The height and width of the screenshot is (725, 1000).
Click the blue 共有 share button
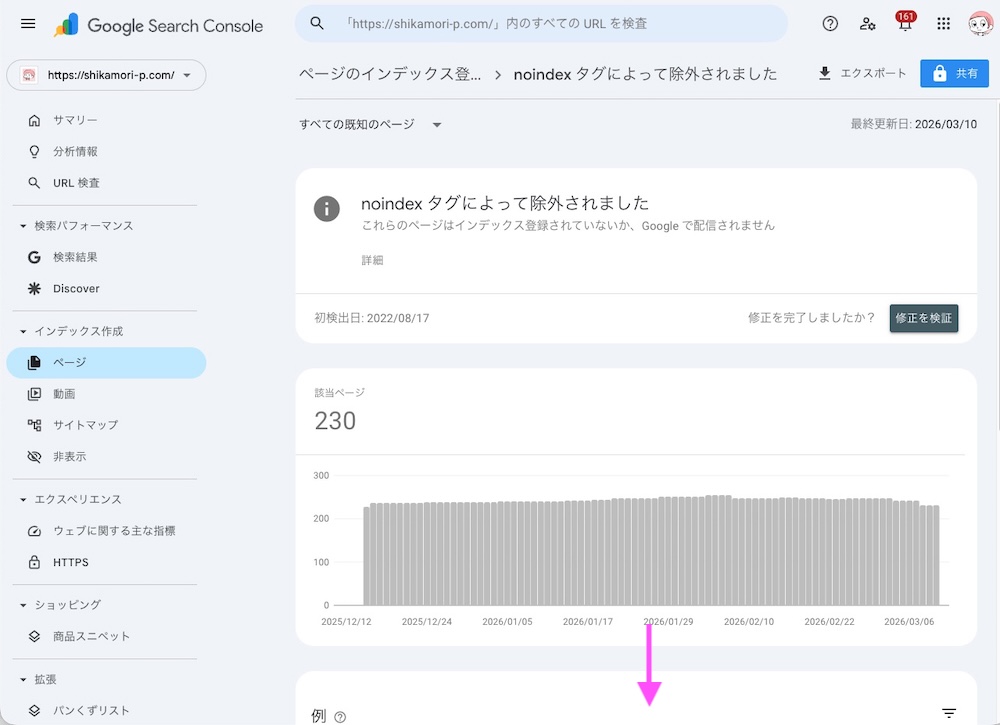point(954,72)
